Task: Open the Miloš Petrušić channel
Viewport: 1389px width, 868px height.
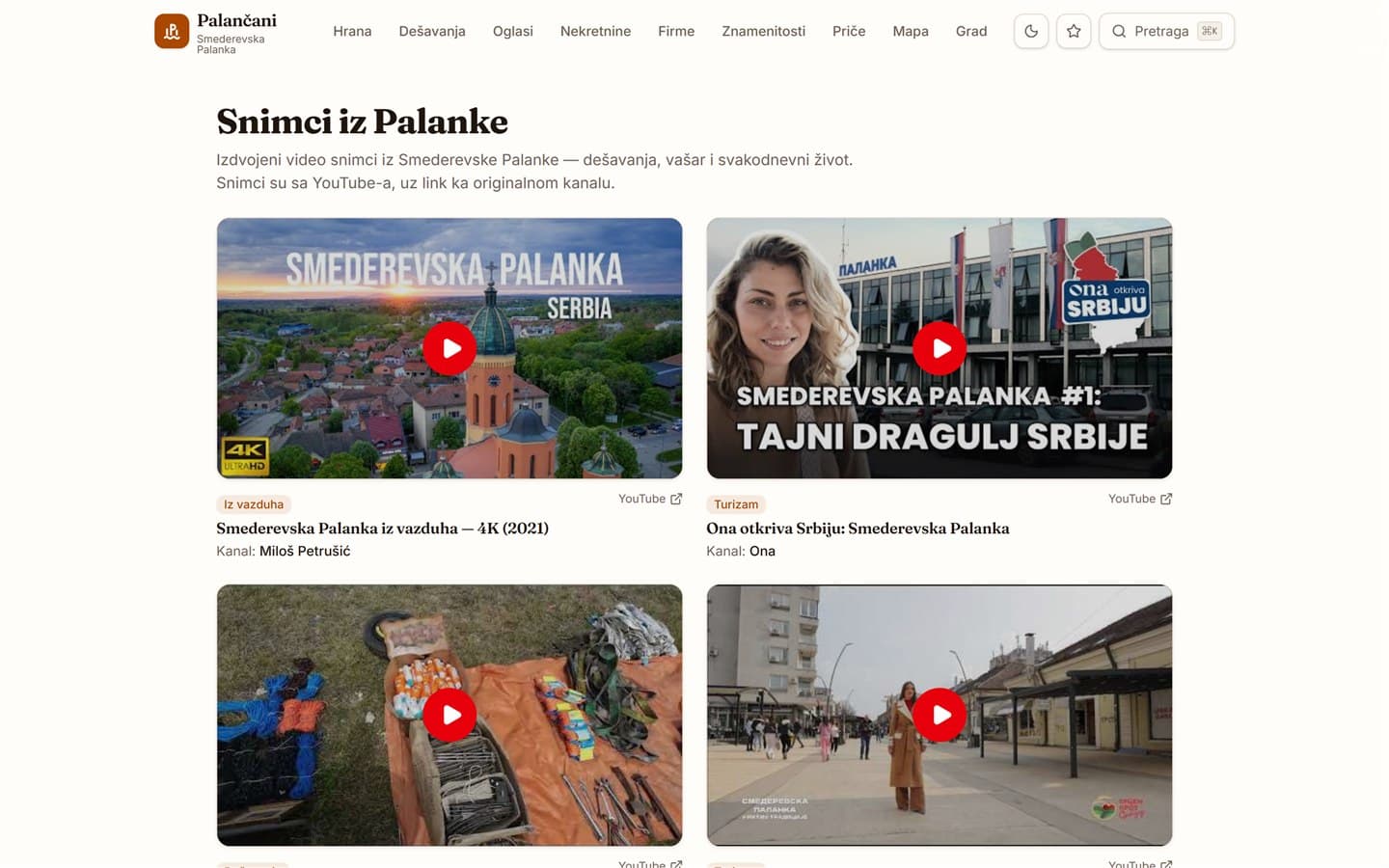Action: 305,551
